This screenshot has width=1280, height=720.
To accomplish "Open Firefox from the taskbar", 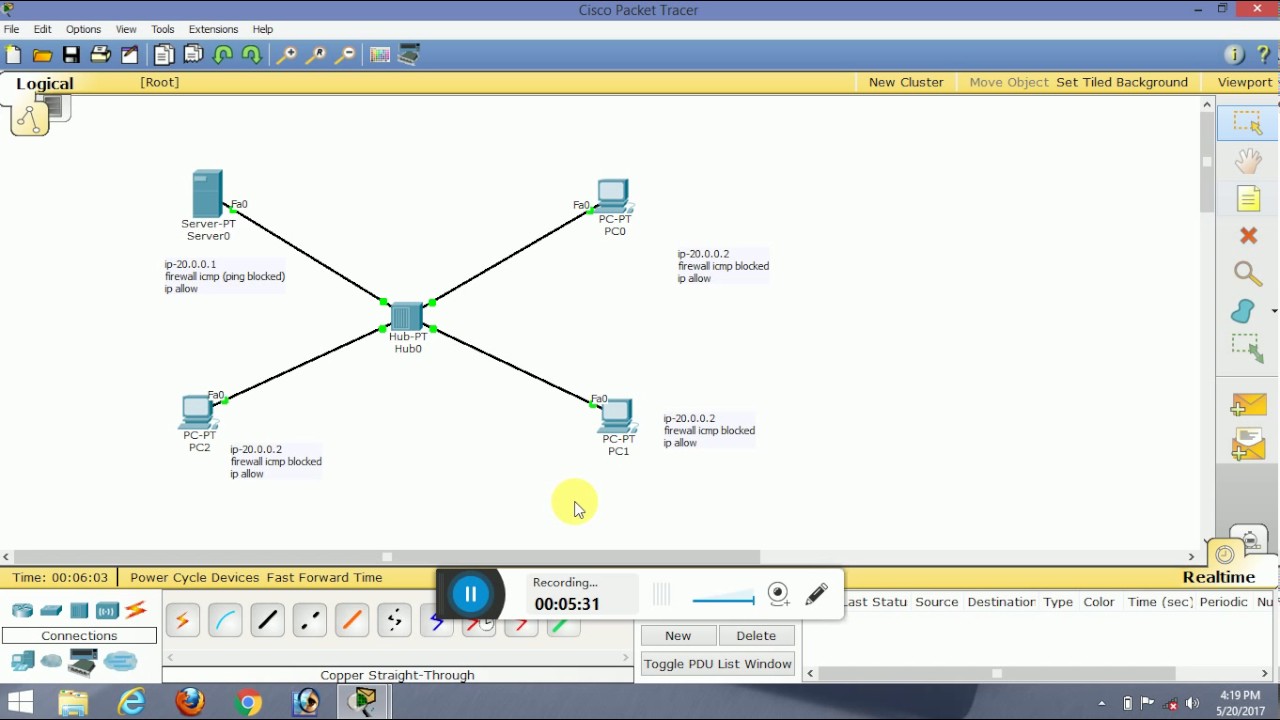I will [190, 702].
